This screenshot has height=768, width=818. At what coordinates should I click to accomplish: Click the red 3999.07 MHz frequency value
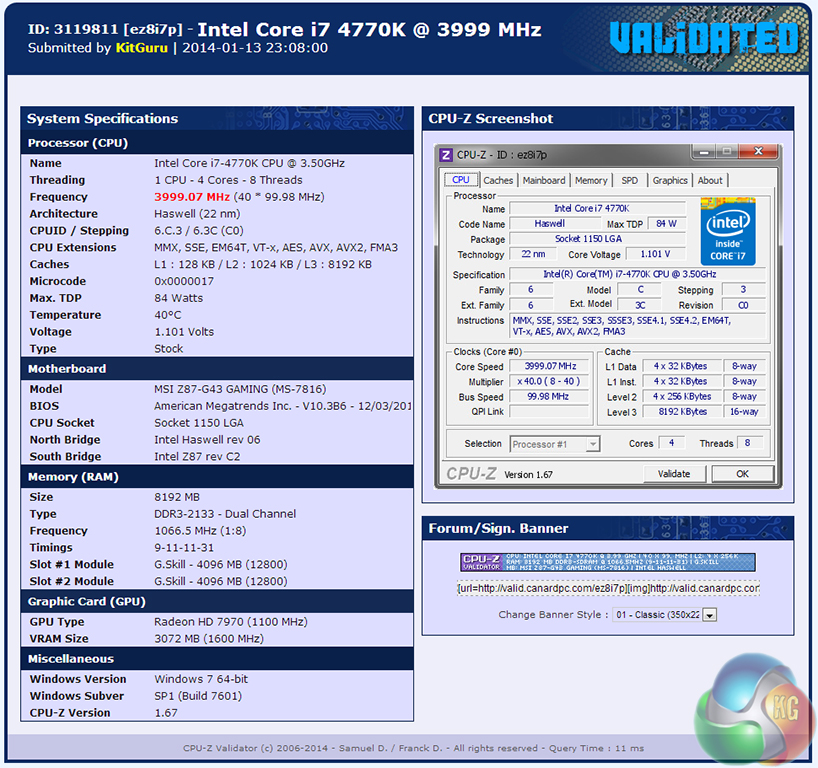pos(192,197)
